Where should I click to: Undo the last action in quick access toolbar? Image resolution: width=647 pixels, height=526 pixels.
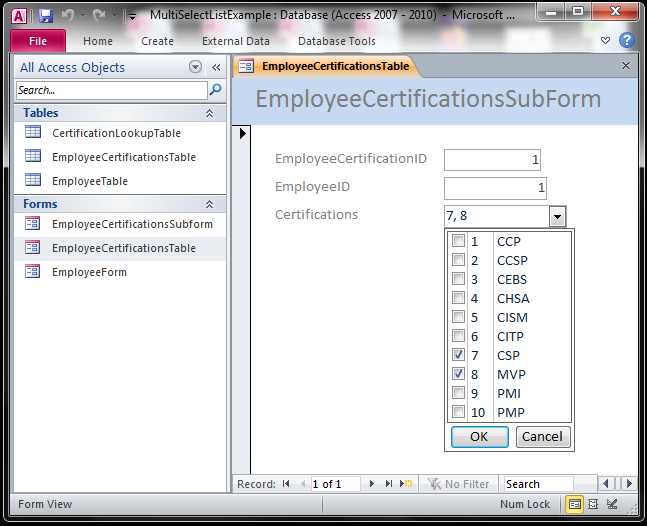(x=68, y=16)
